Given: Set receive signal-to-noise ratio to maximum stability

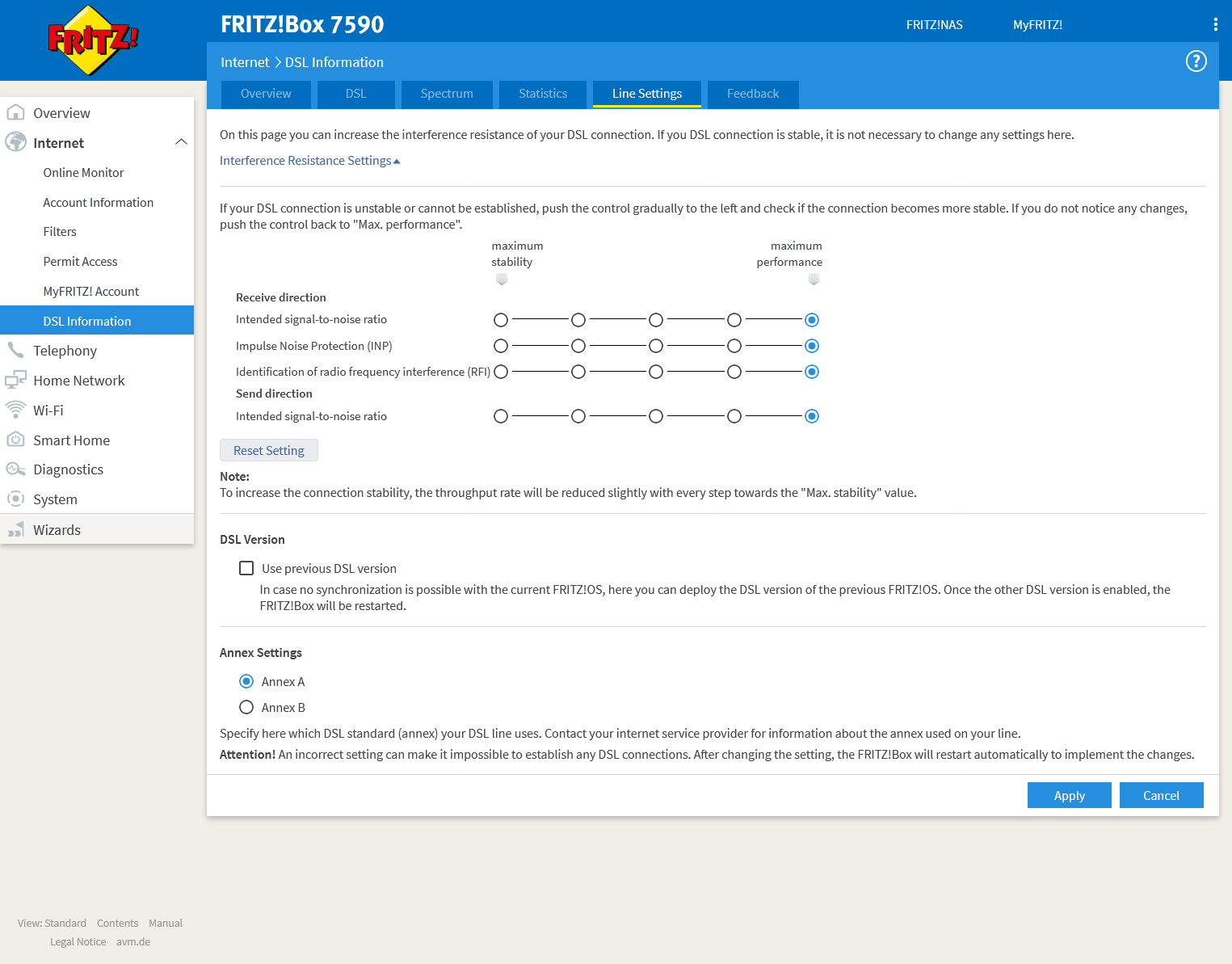Looking at the screenshot, I should (501, 320).
